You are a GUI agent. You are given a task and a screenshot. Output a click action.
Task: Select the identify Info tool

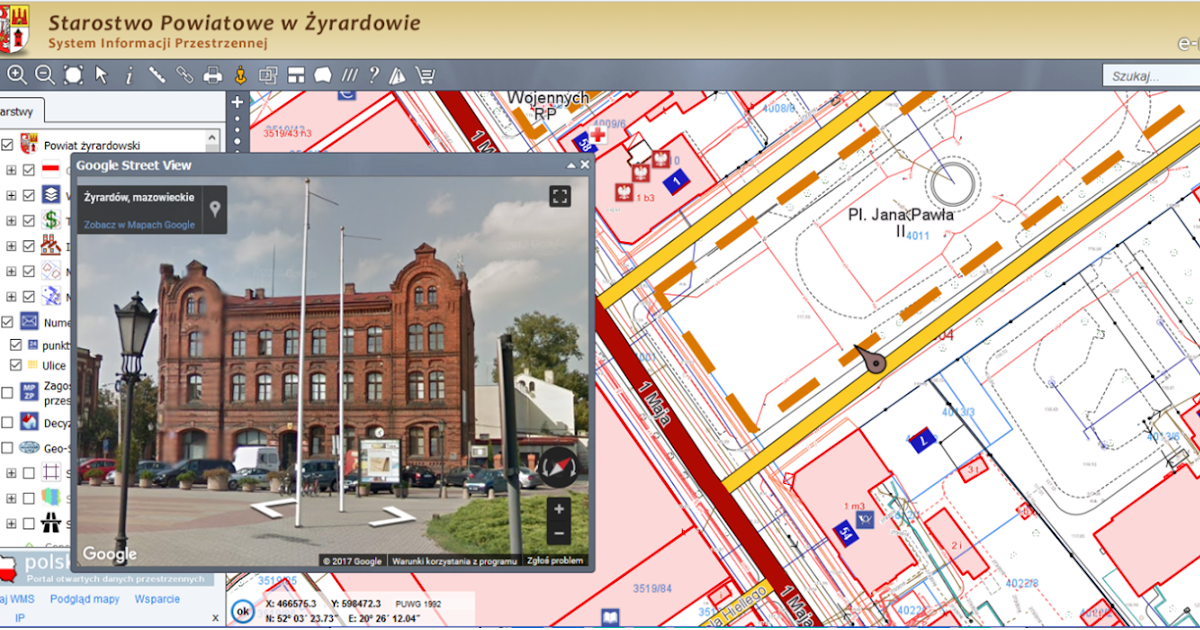point(130,75)
